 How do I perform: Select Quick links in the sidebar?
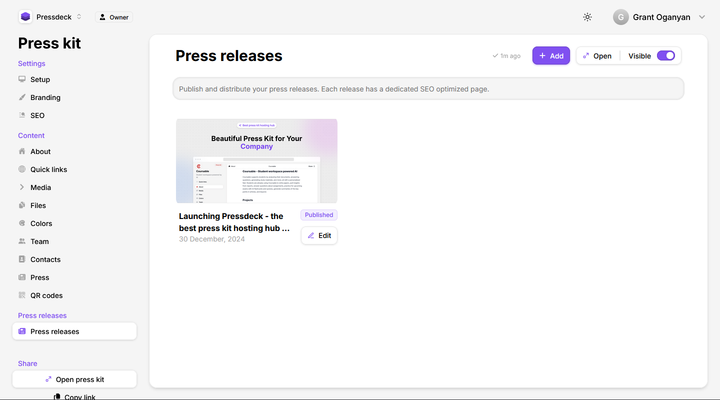click(48, 170)
